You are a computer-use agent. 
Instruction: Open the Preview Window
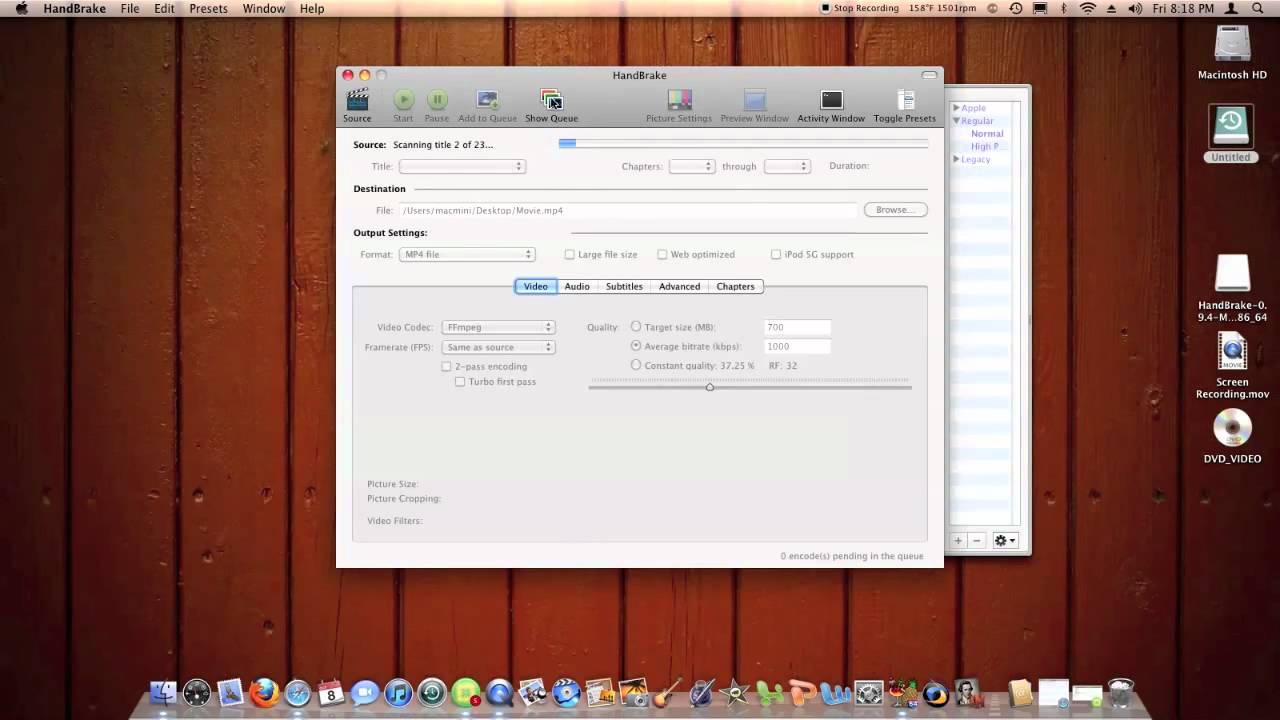pos(755,106)
